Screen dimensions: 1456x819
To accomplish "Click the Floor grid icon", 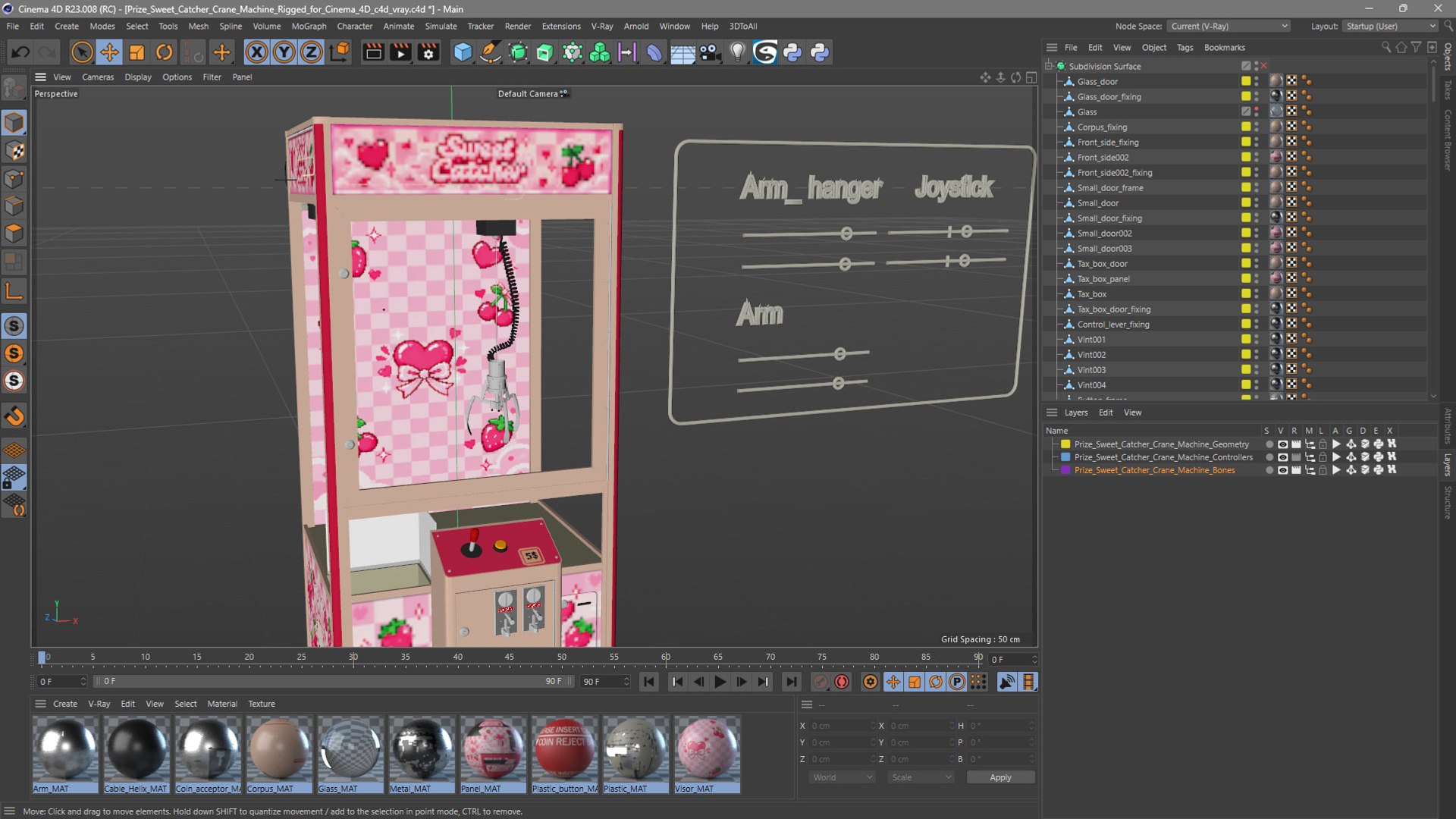I will (x=682, y=52).
